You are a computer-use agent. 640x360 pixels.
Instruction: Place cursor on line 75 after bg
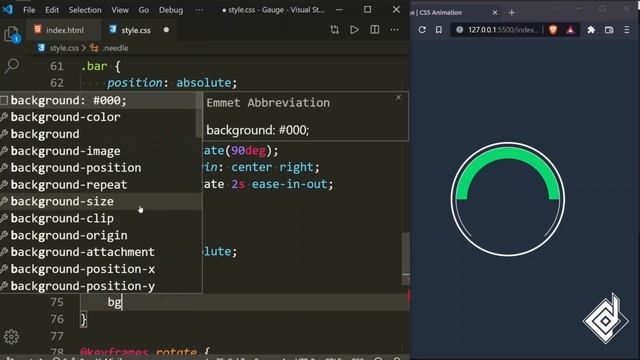(122, 302)
